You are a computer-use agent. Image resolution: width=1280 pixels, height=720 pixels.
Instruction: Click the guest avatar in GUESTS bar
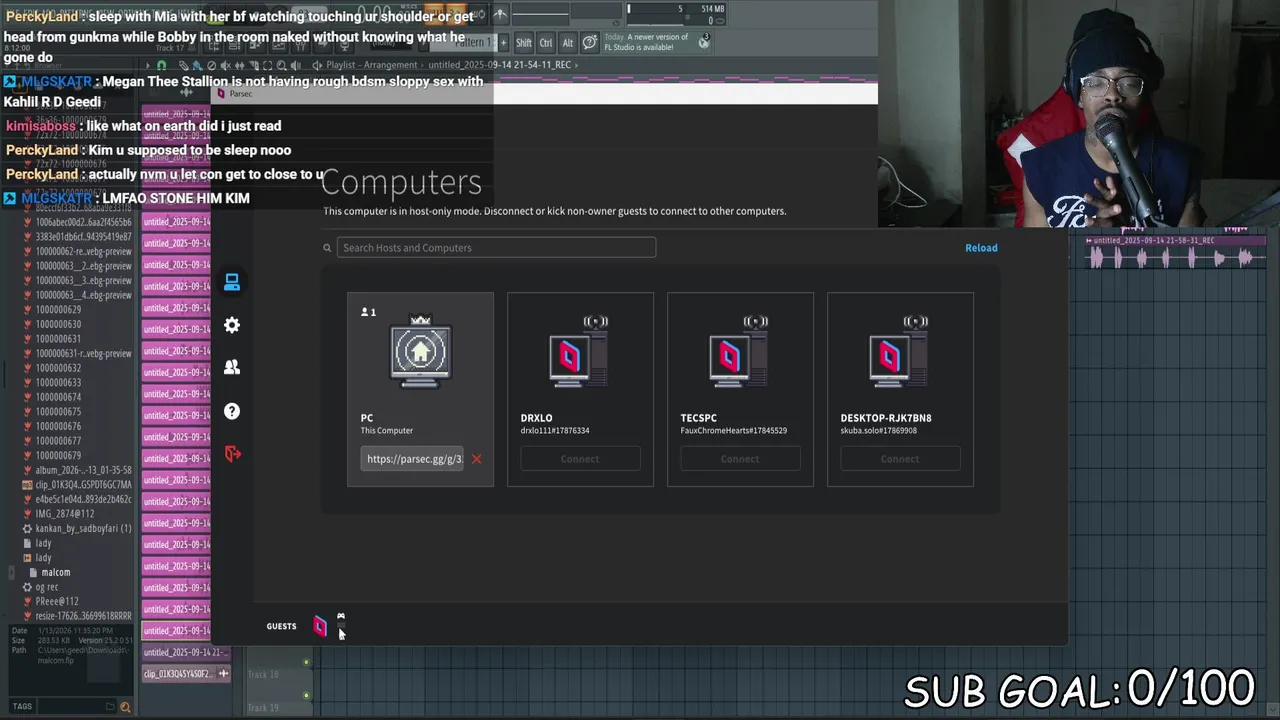(x=320, y=627)
